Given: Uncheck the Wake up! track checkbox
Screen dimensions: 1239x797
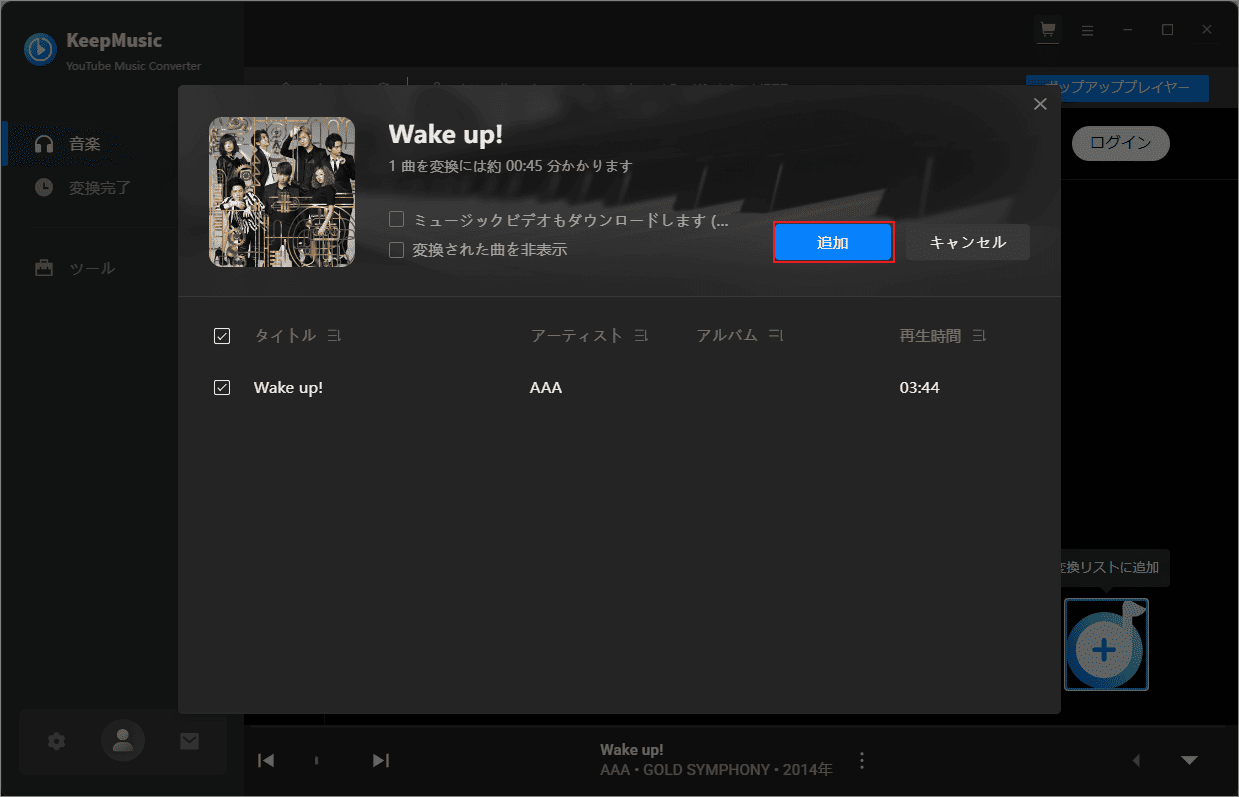Looking at the screenshot, I should tap(222, 387).
